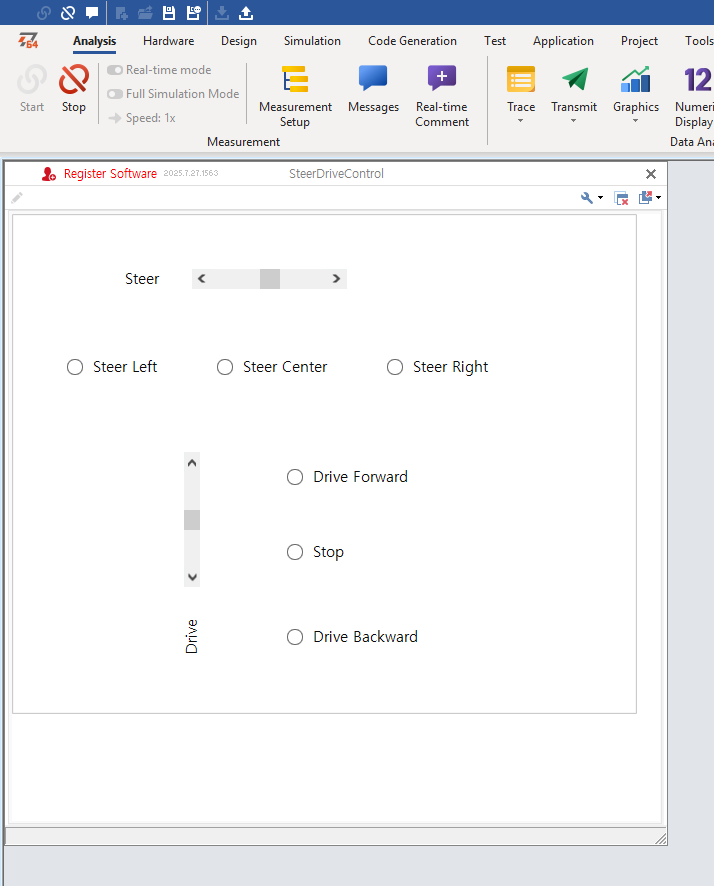This screenshot has width=714, height=886.
Task: Click the Steer slider right arrow
Action: click(337, 279)
